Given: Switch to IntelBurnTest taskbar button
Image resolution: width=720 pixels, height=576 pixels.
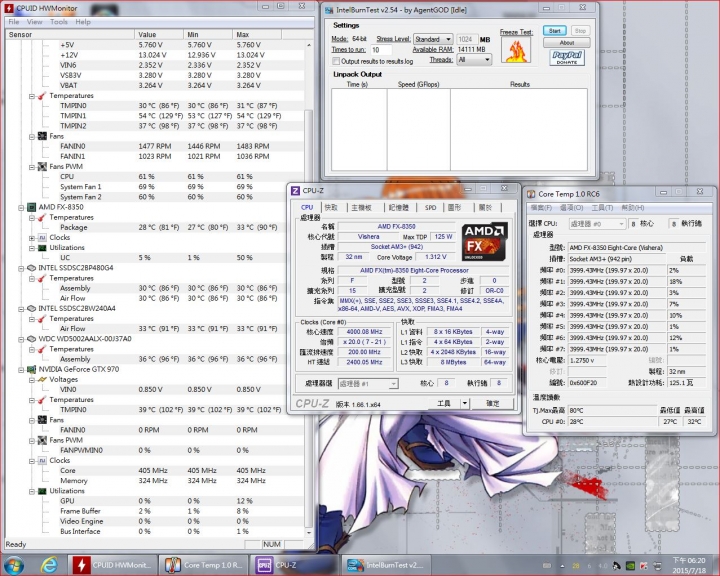Looking at the screenshot, I should click(385, 565).
